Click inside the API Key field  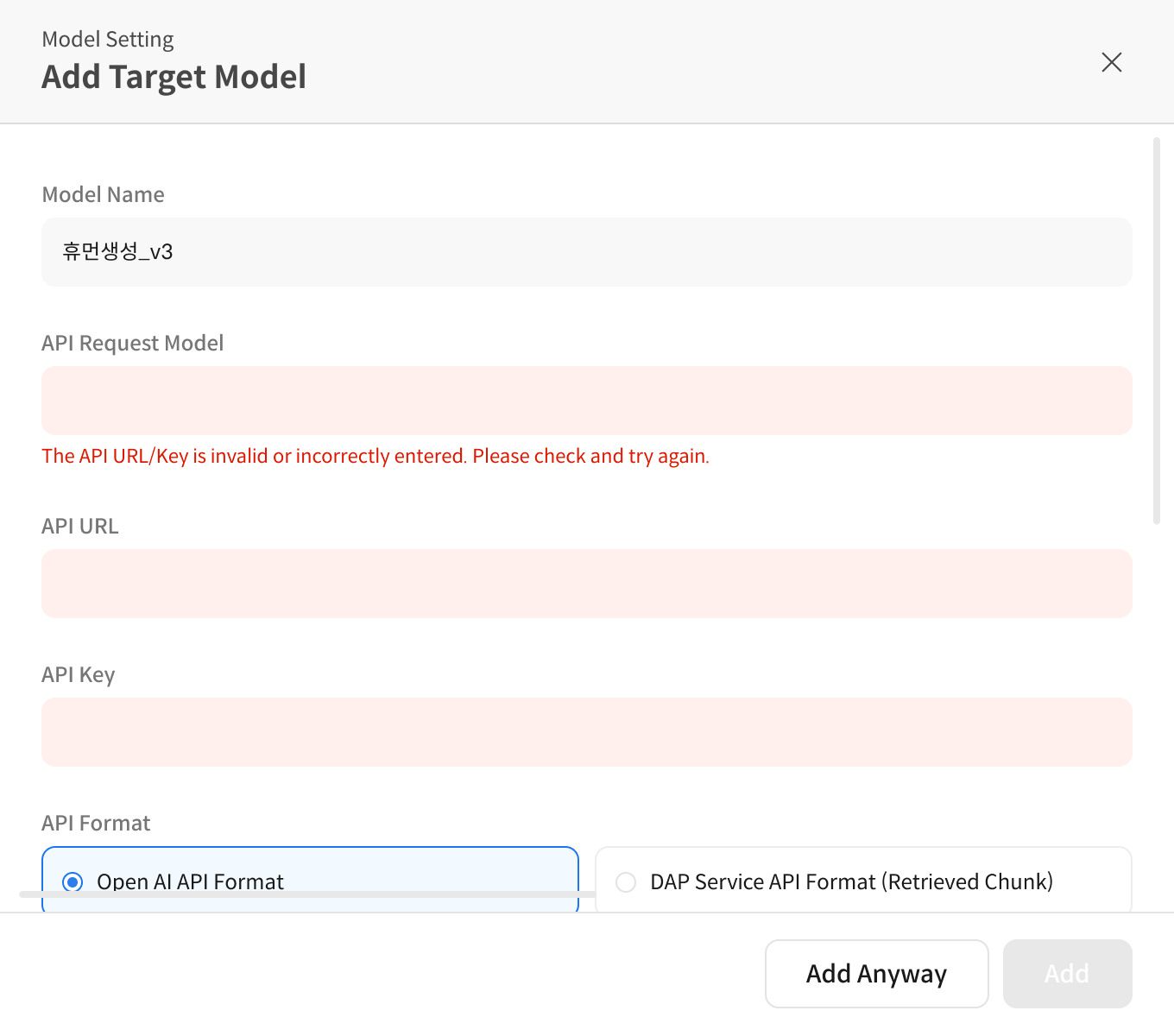pos(587,732)
